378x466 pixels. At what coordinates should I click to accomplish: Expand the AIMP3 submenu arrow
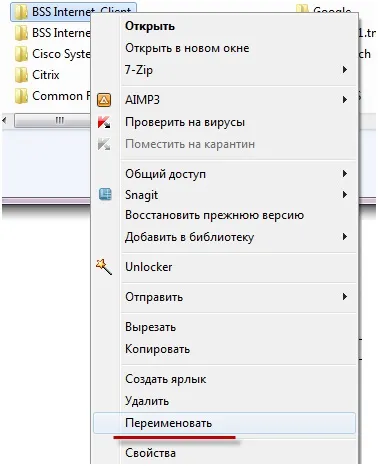coord(345,100)
